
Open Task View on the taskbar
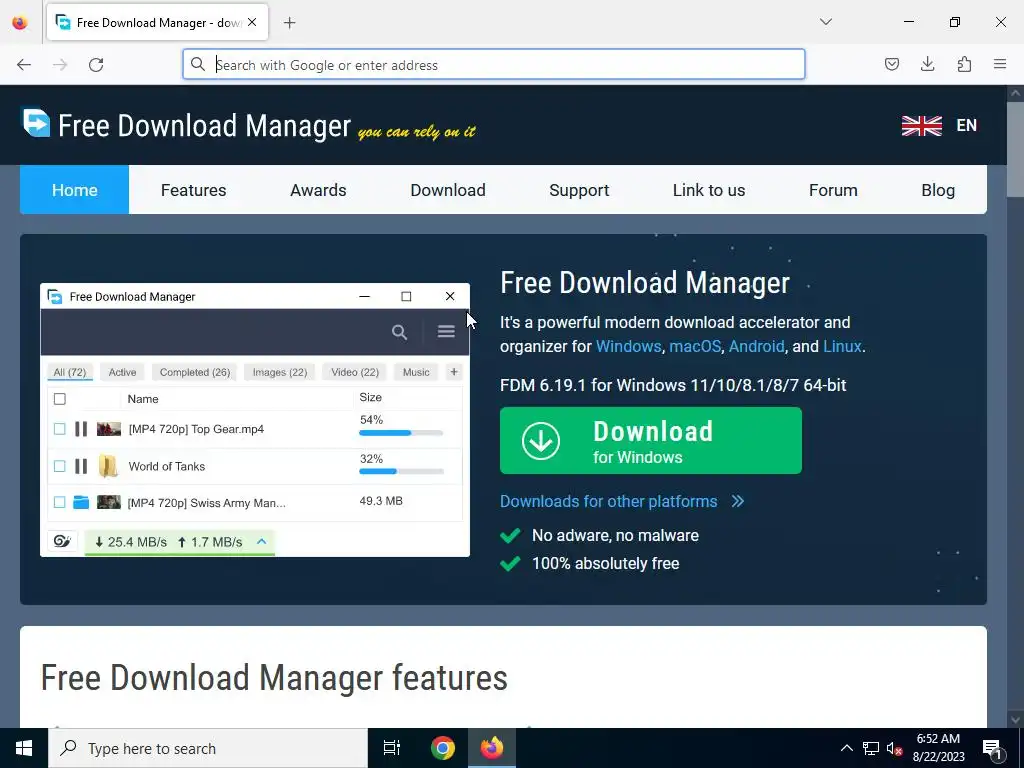pyautogui.click(x=392, y=748)
